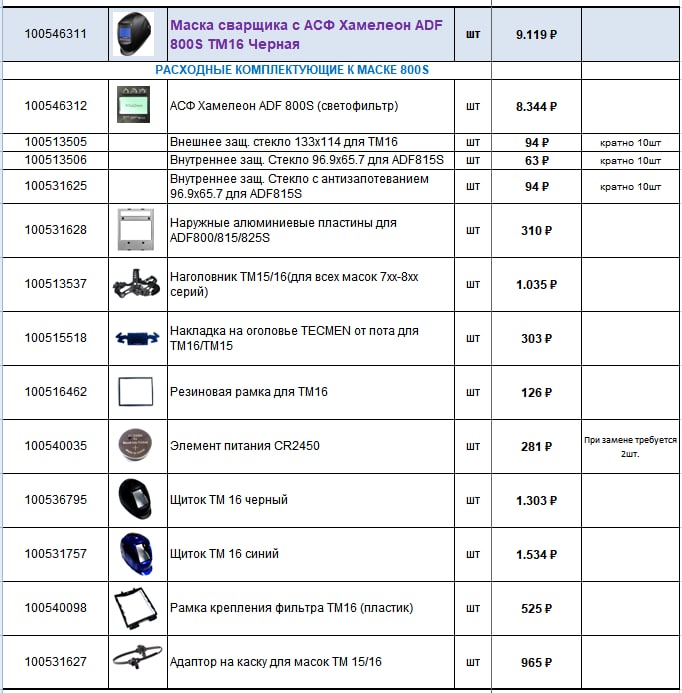Select 'Внутреннее защ. Стекло 96.9x65.7 для ADF815S' cell

coord(311,160)
